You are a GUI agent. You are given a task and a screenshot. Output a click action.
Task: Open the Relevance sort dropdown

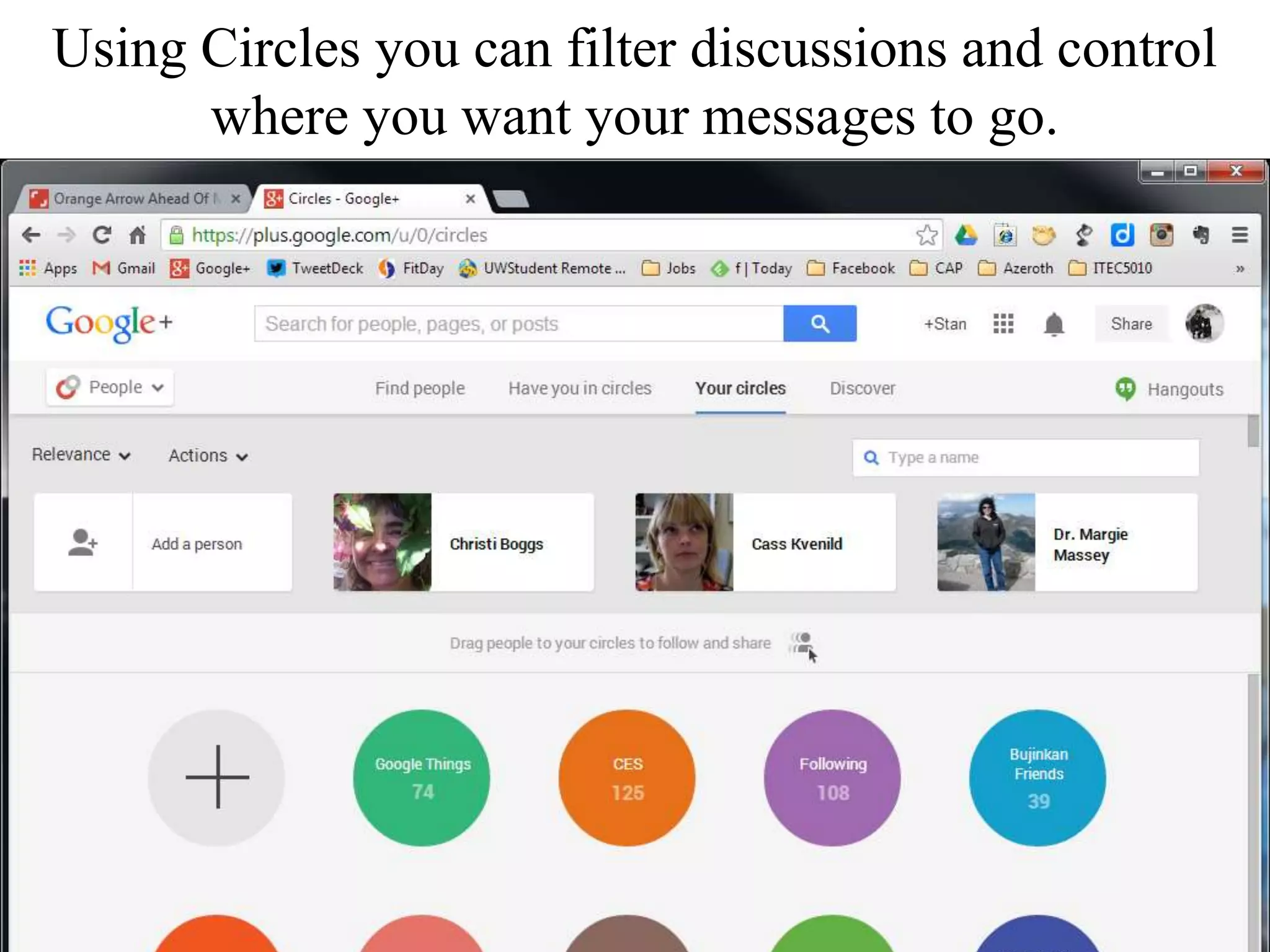pos(81,455)
